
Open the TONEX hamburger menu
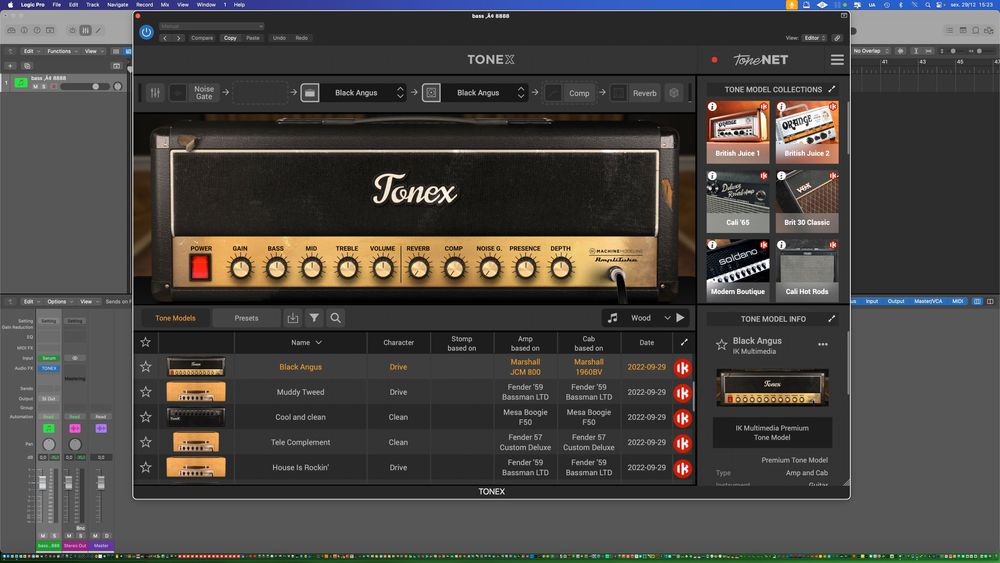pyautogui.click(x=837, y=60)
